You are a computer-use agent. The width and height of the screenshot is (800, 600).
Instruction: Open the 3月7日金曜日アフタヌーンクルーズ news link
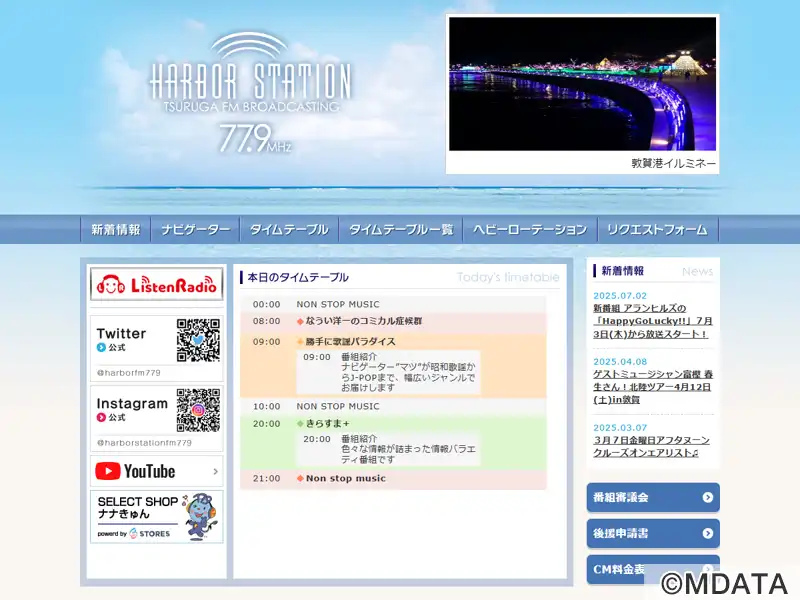pyautogui.click(x=652, y=446)
